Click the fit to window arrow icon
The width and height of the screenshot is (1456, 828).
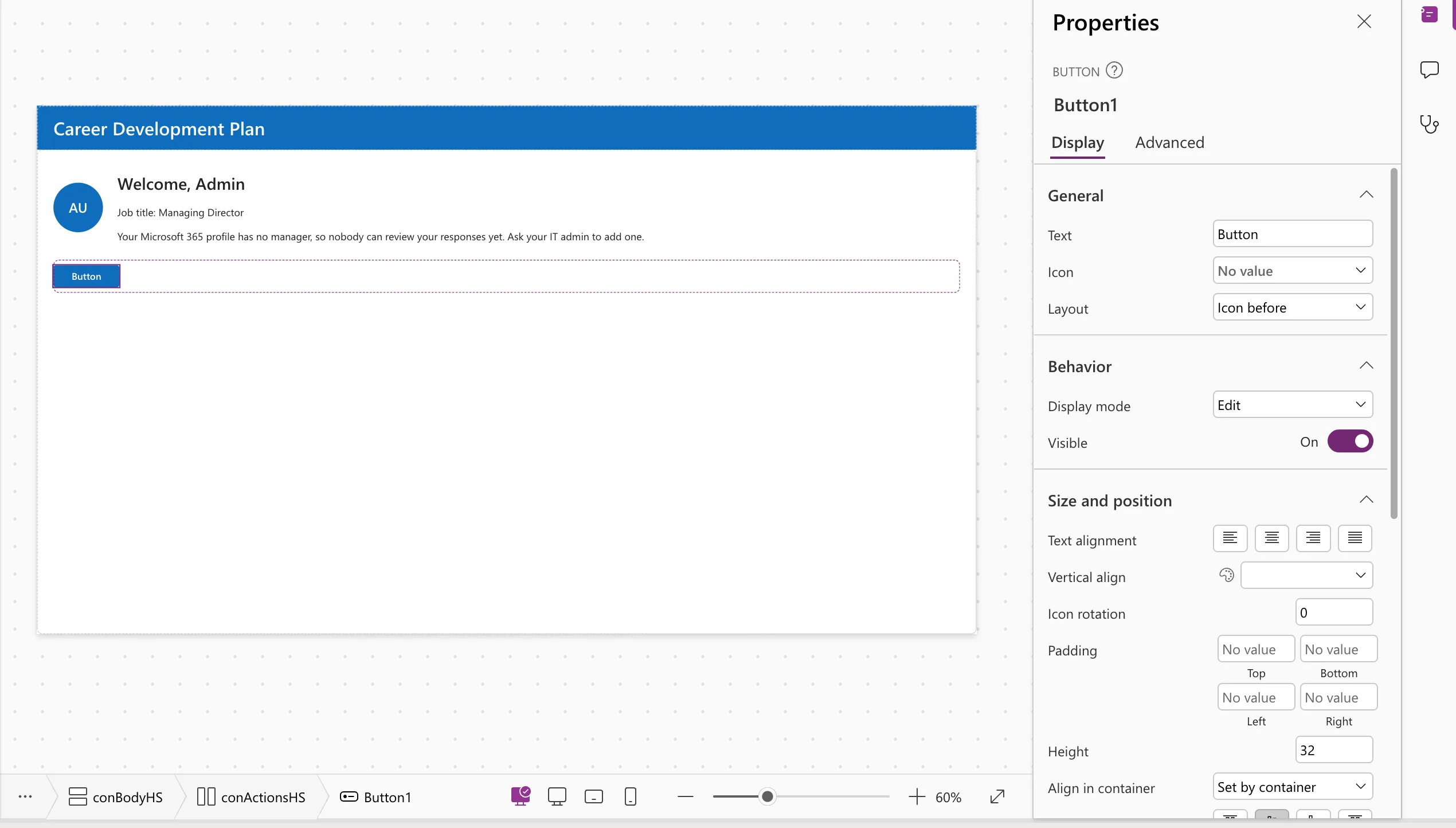pos(997,796)
